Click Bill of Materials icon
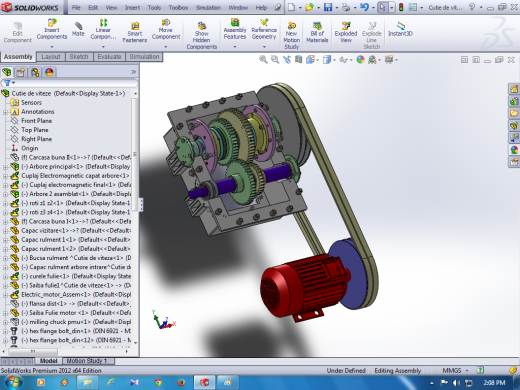 click(317, 33)
